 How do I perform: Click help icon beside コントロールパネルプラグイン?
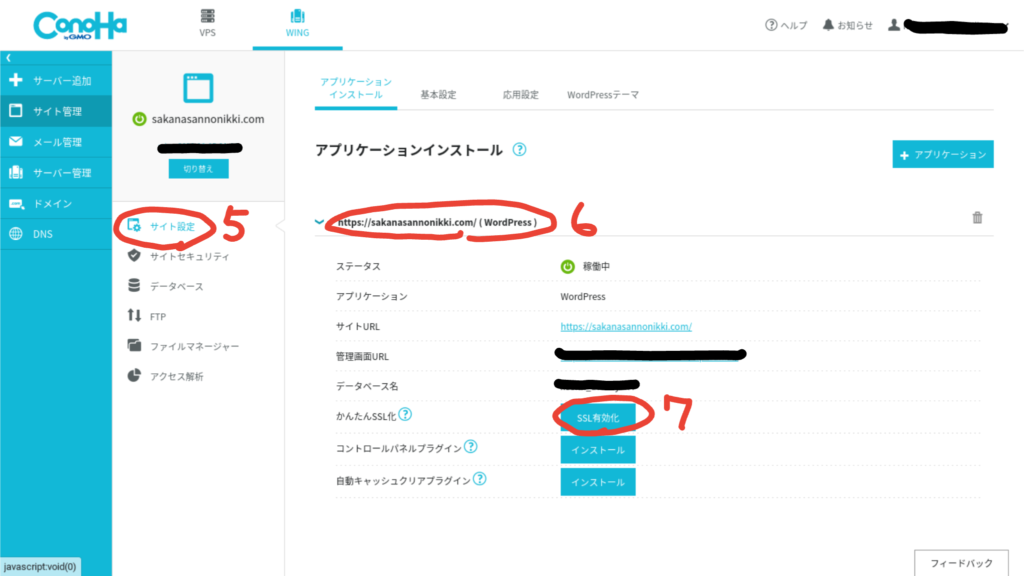coord(470,447)
